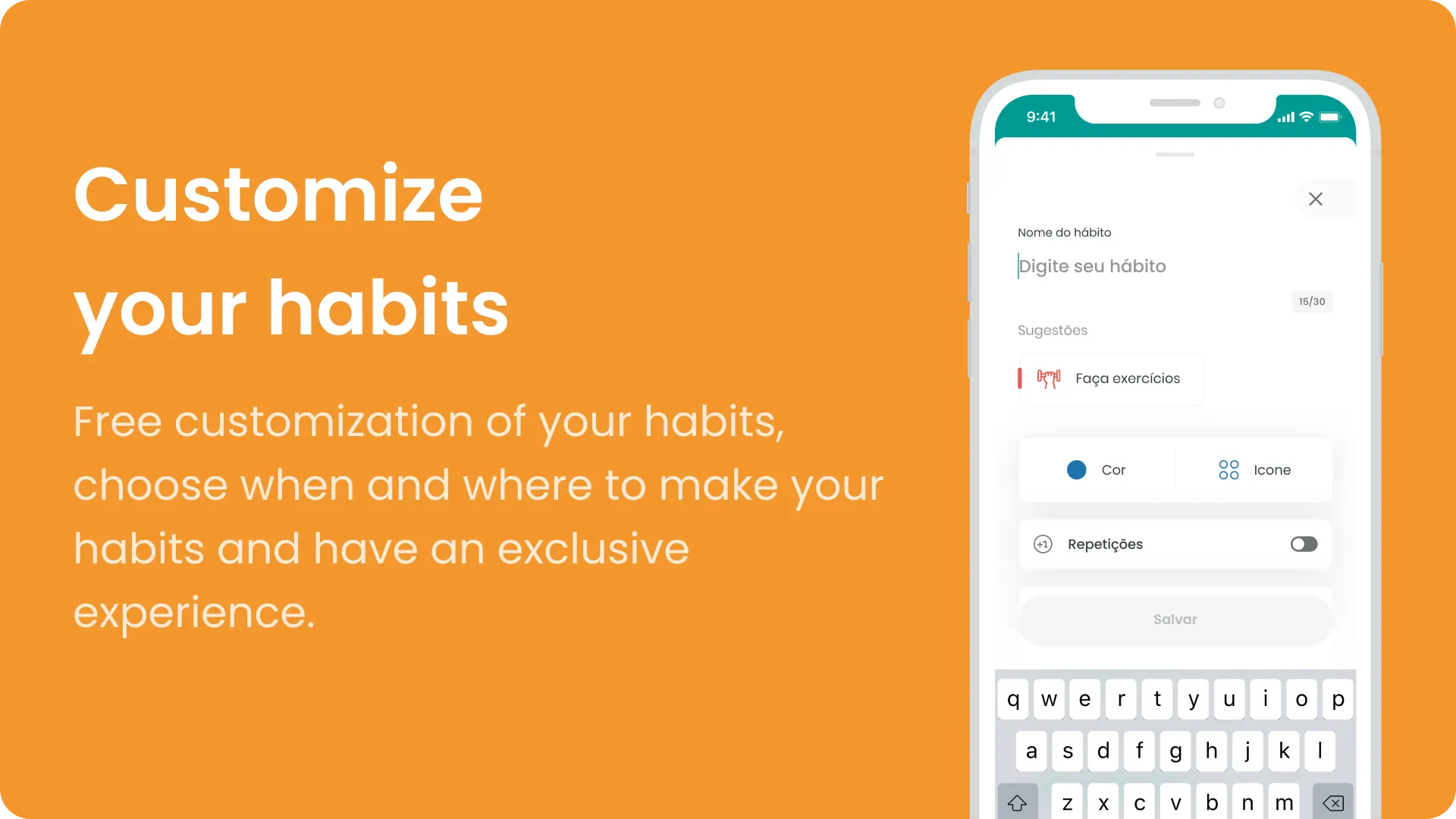Select the blue Cor color swatch
This screenshot has height=819, width=1456.
click(1077, 469)
